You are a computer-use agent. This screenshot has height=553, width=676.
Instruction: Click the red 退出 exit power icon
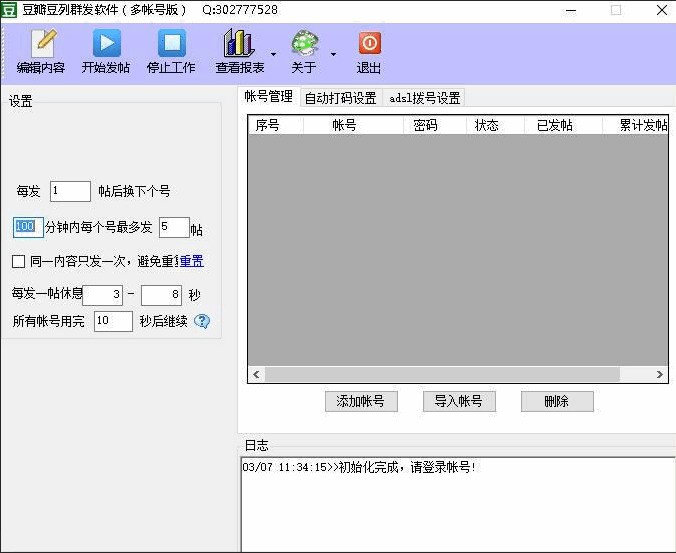369,43
